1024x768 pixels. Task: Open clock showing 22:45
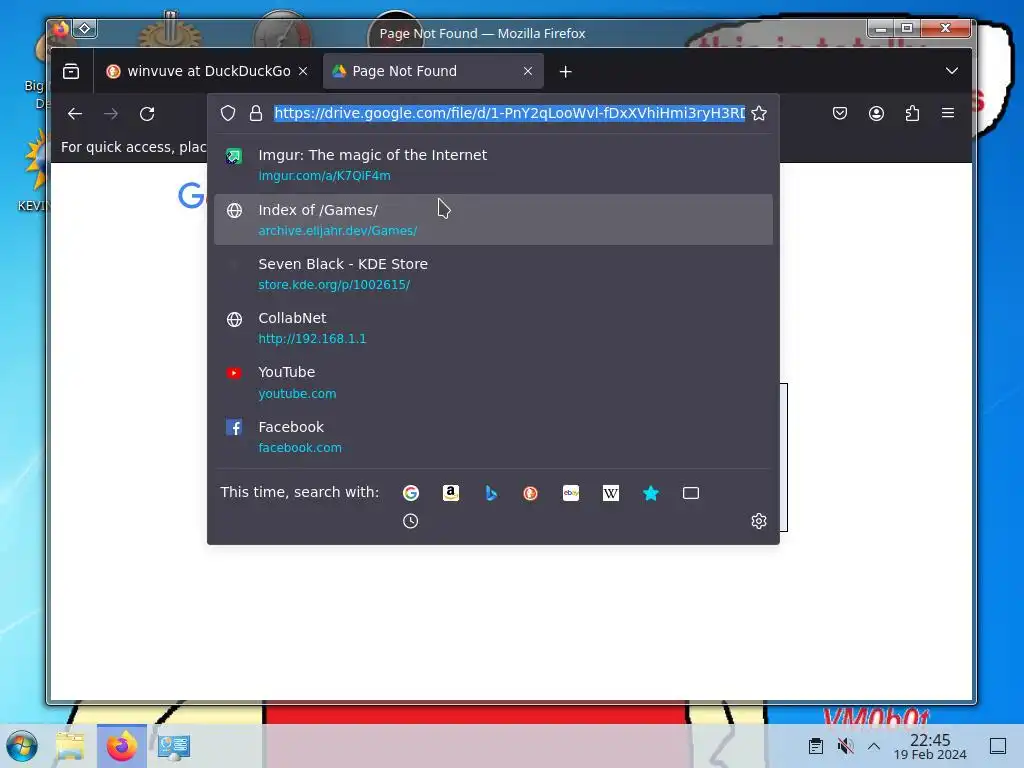(x=930, y=746)
